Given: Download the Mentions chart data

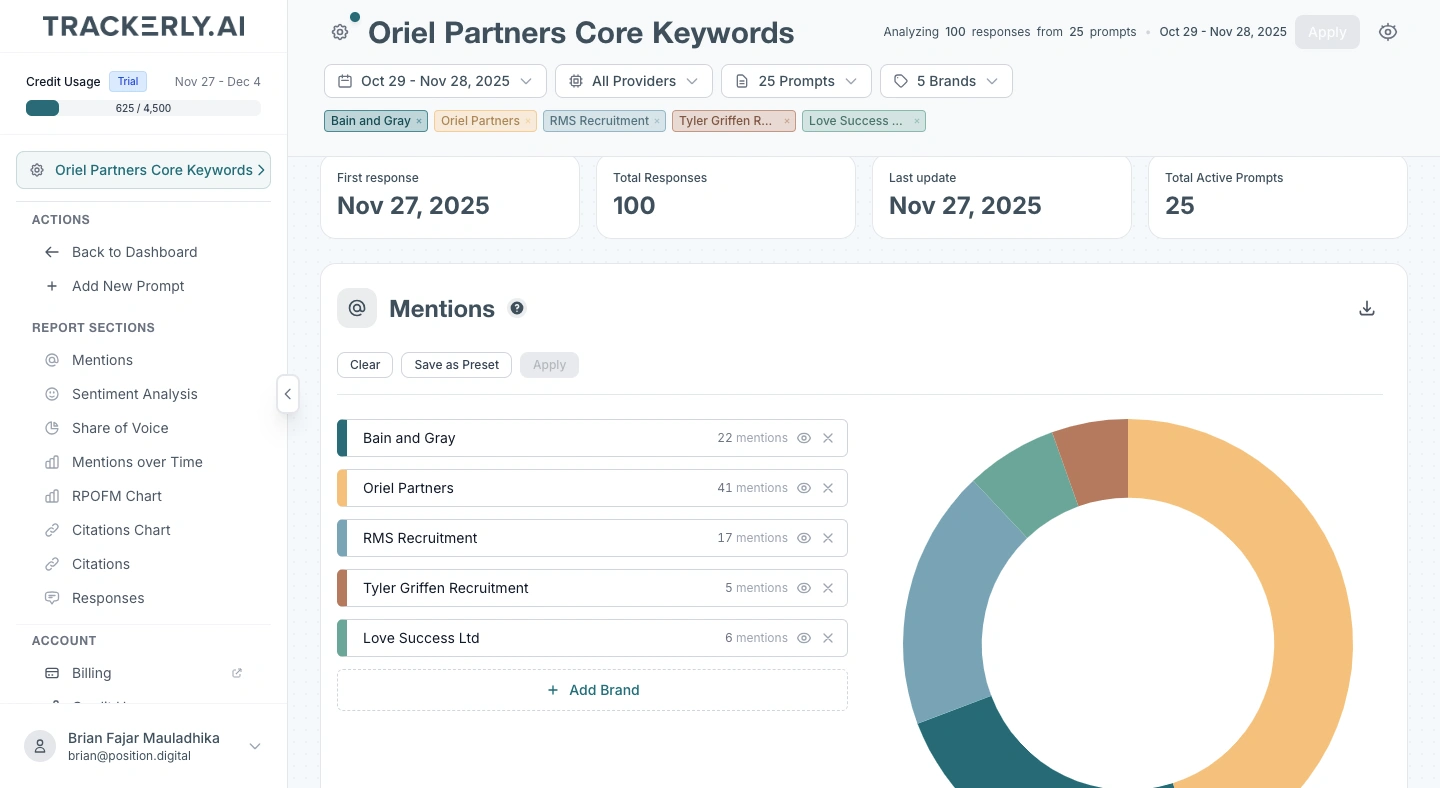Looking at the screenshot, I should pos(1367,309).
